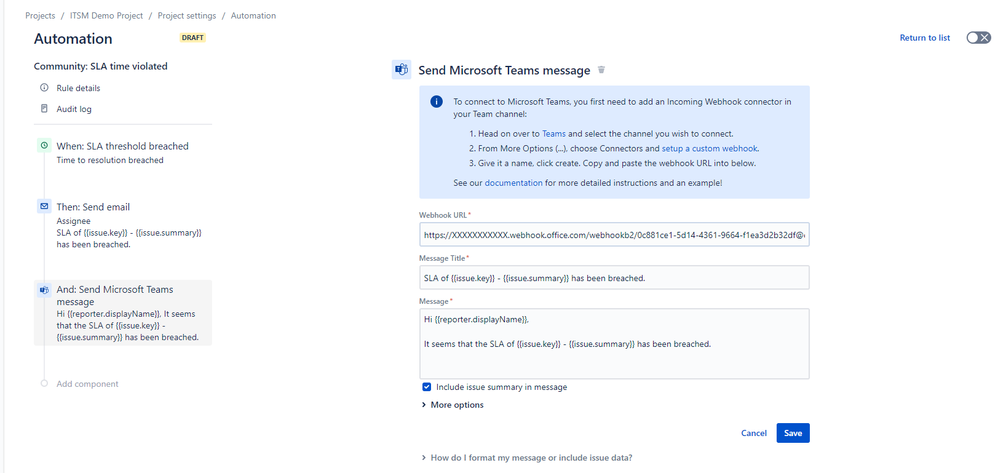The height and width of the screenshot is (473, 998).
Task: Uncheck Include issue summary in message
Action: pyautogui.click(x=426, y=387)
